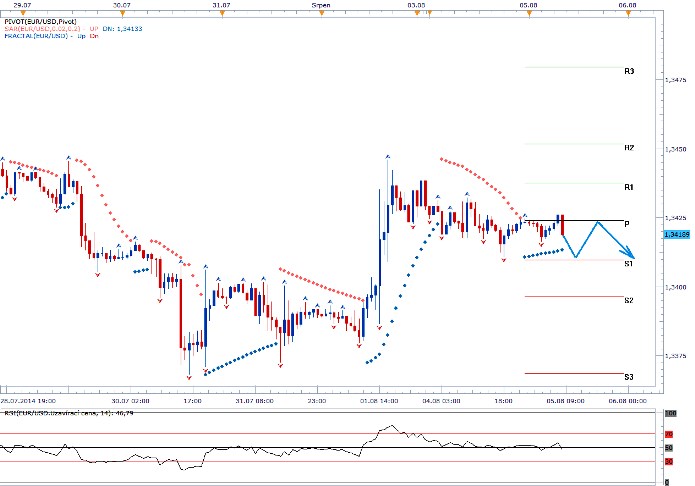The image size is (695, 486).
Task: Click the S2 support level label
Action: [629, 300]
